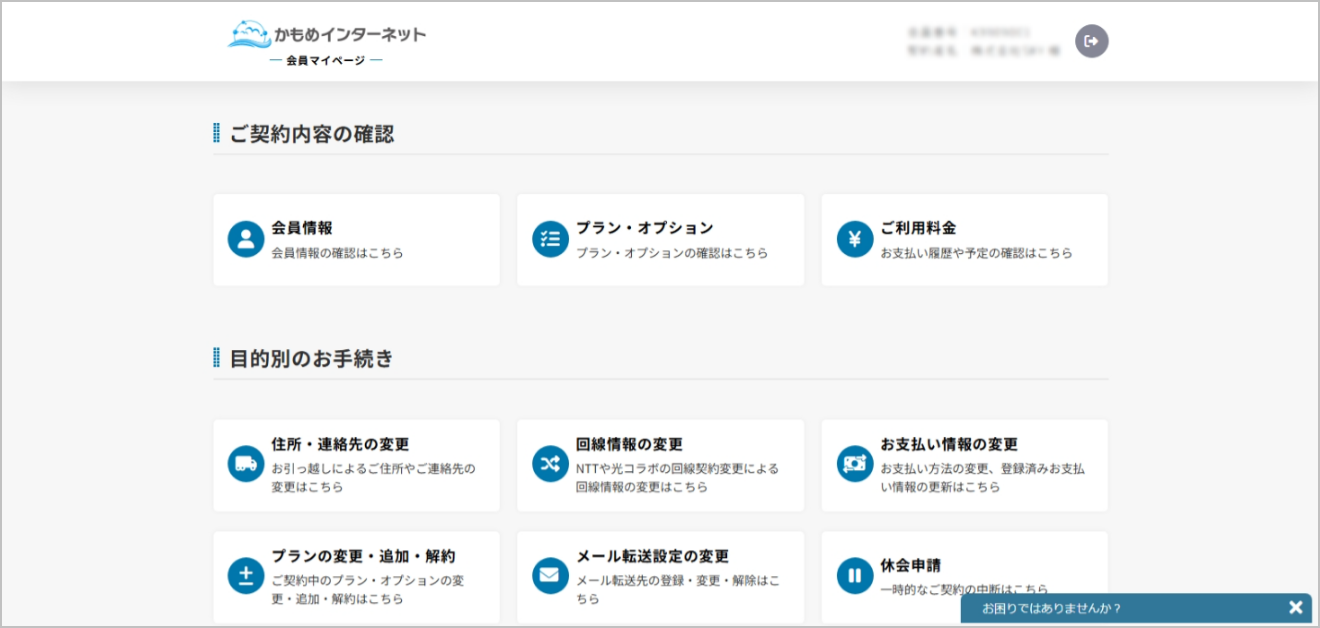Open the お困りではありませんか？ help bar
1320x628 pixels.
[1052, 608]
